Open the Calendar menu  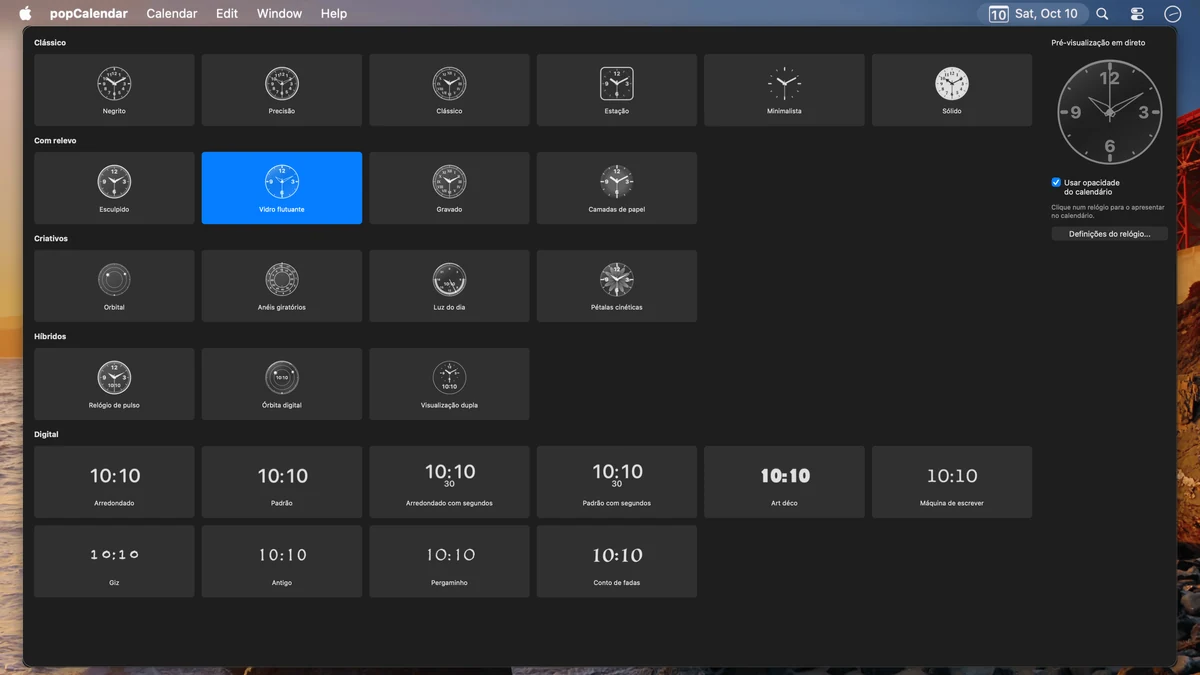point(172,14)
